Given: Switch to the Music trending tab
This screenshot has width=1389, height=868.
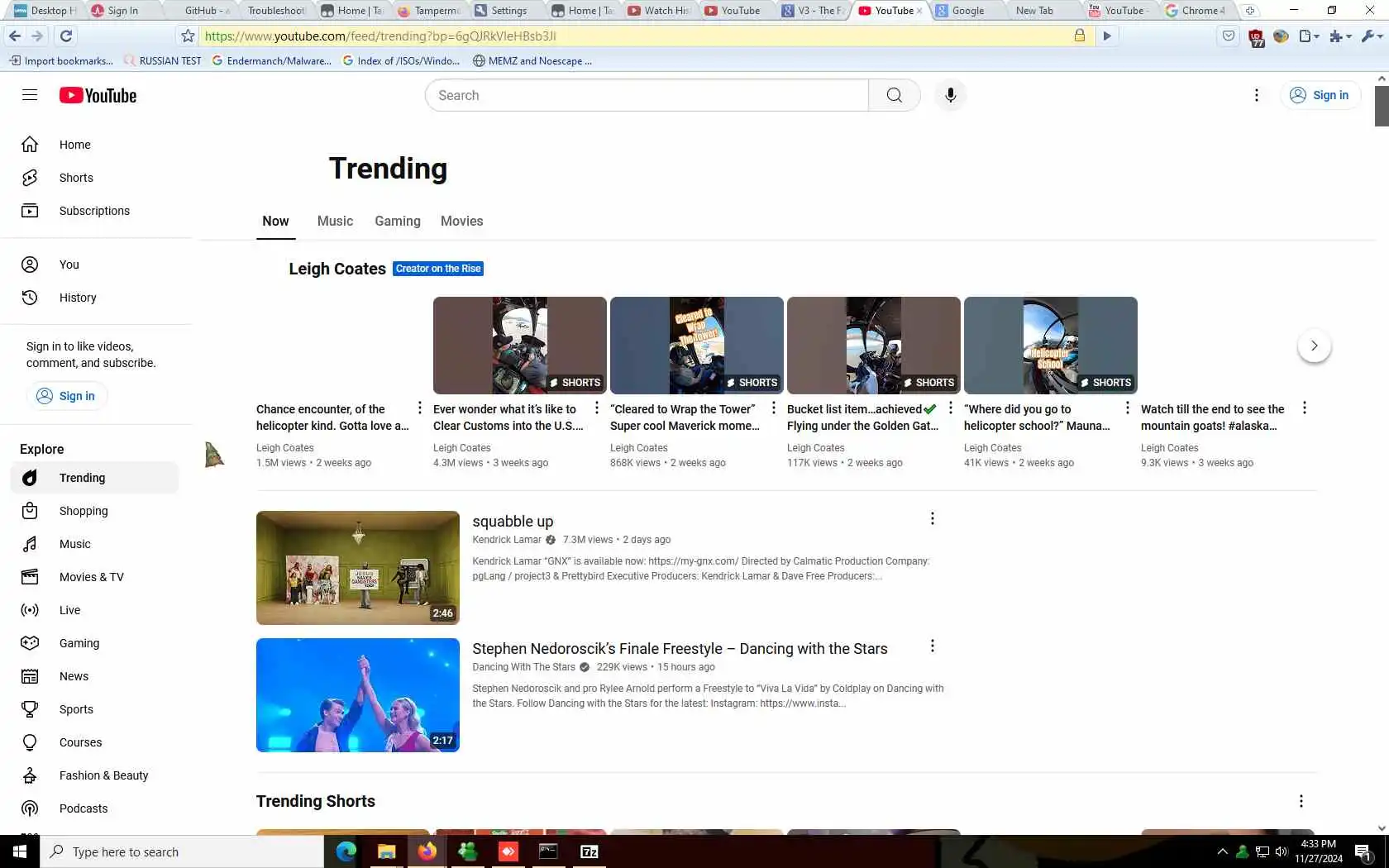Looking at the screenshot, I should point(335,222).
